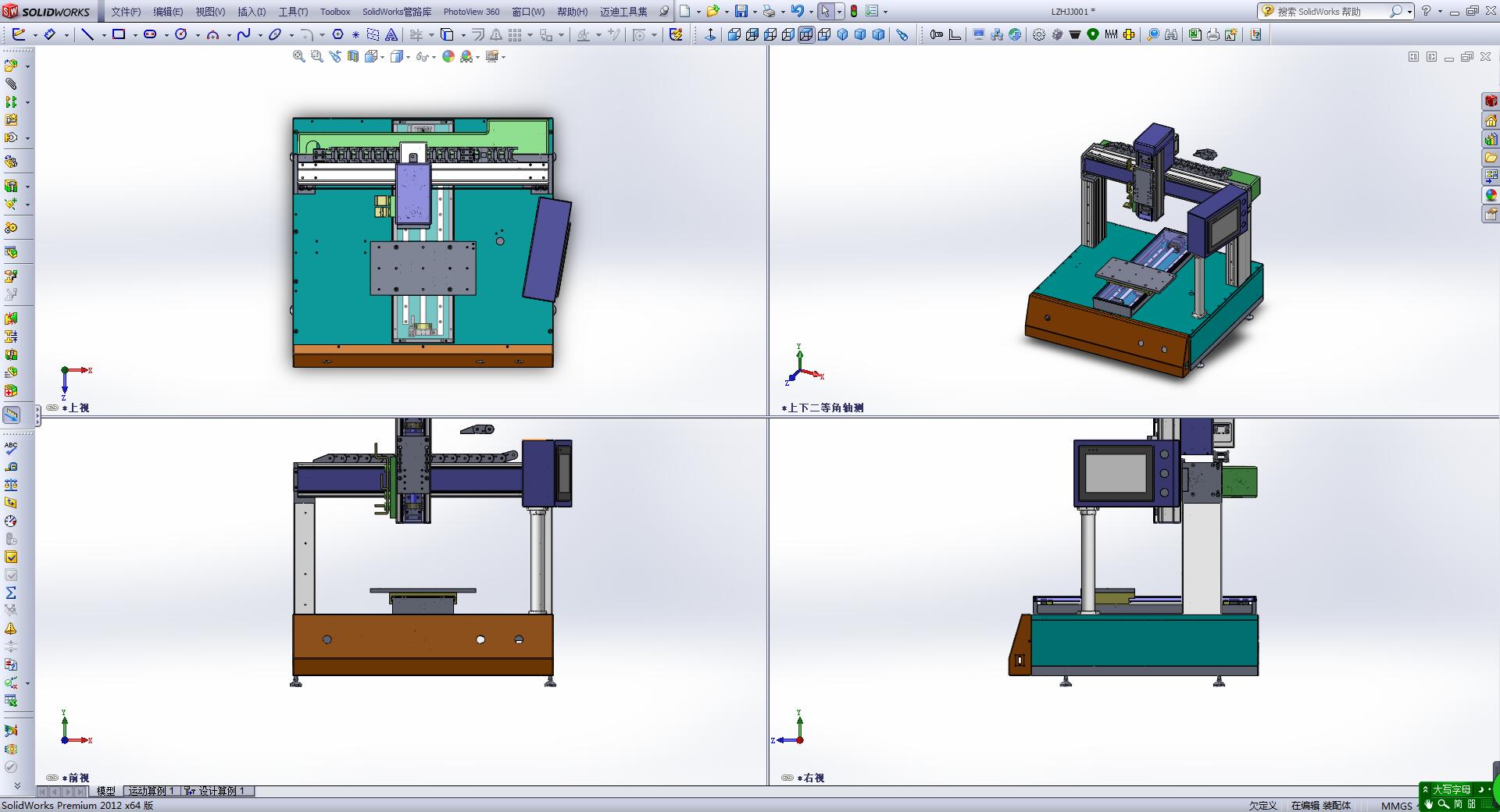Open the 视图(V) menu
1500x812 pixels.
pos(210,12)
